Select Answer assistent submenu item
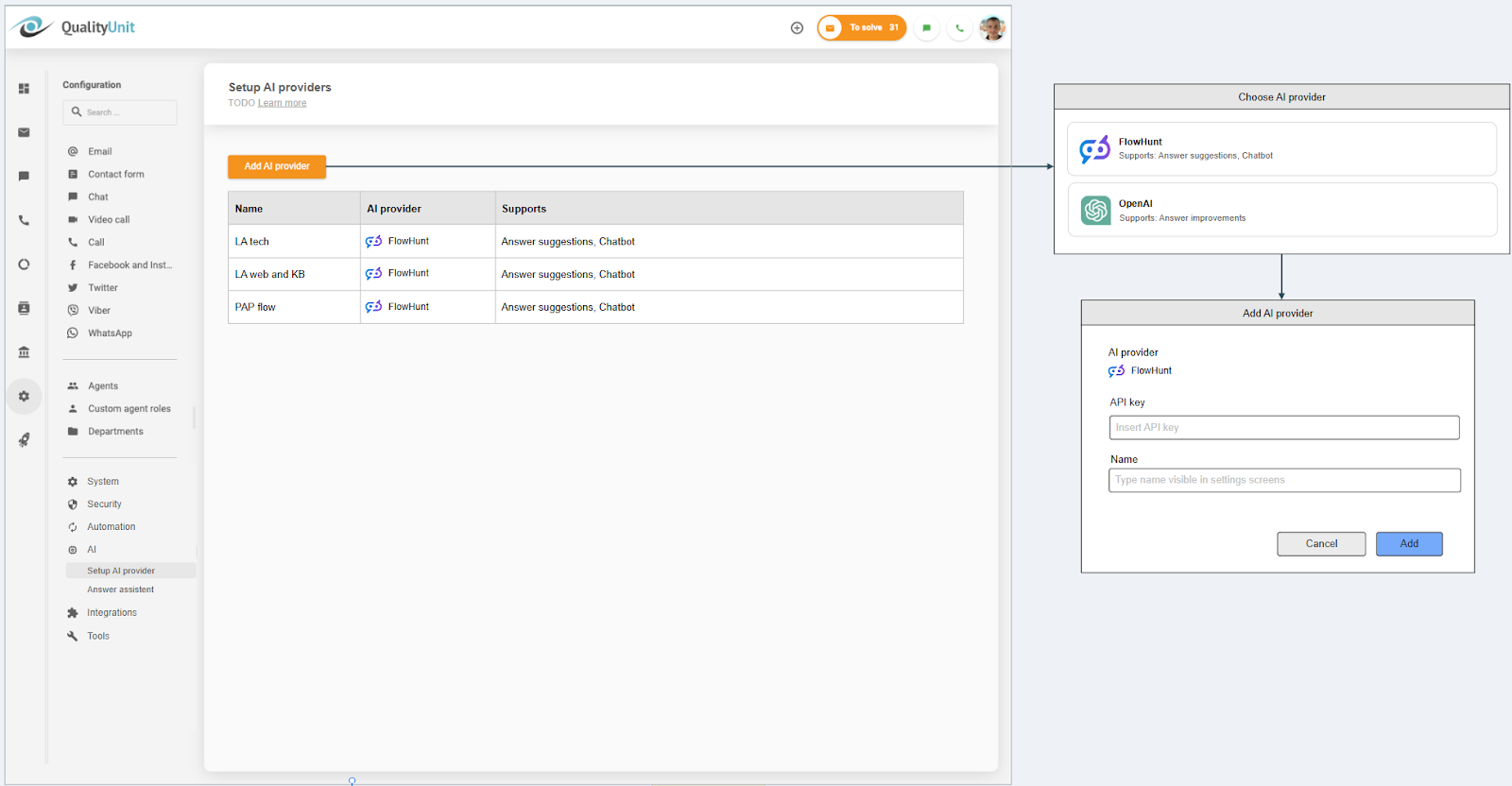 [120, 589]
